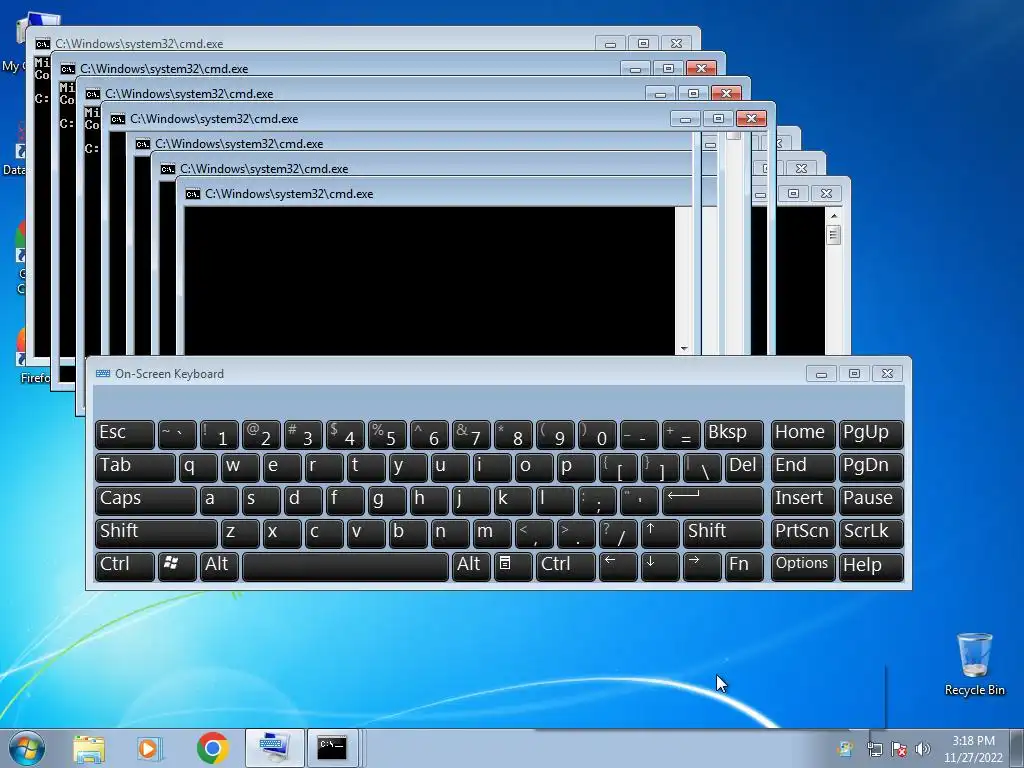Click the down arrow key
Image resolution: width=1024 pixels, height=768 pixels.
[x=660, y=566]
